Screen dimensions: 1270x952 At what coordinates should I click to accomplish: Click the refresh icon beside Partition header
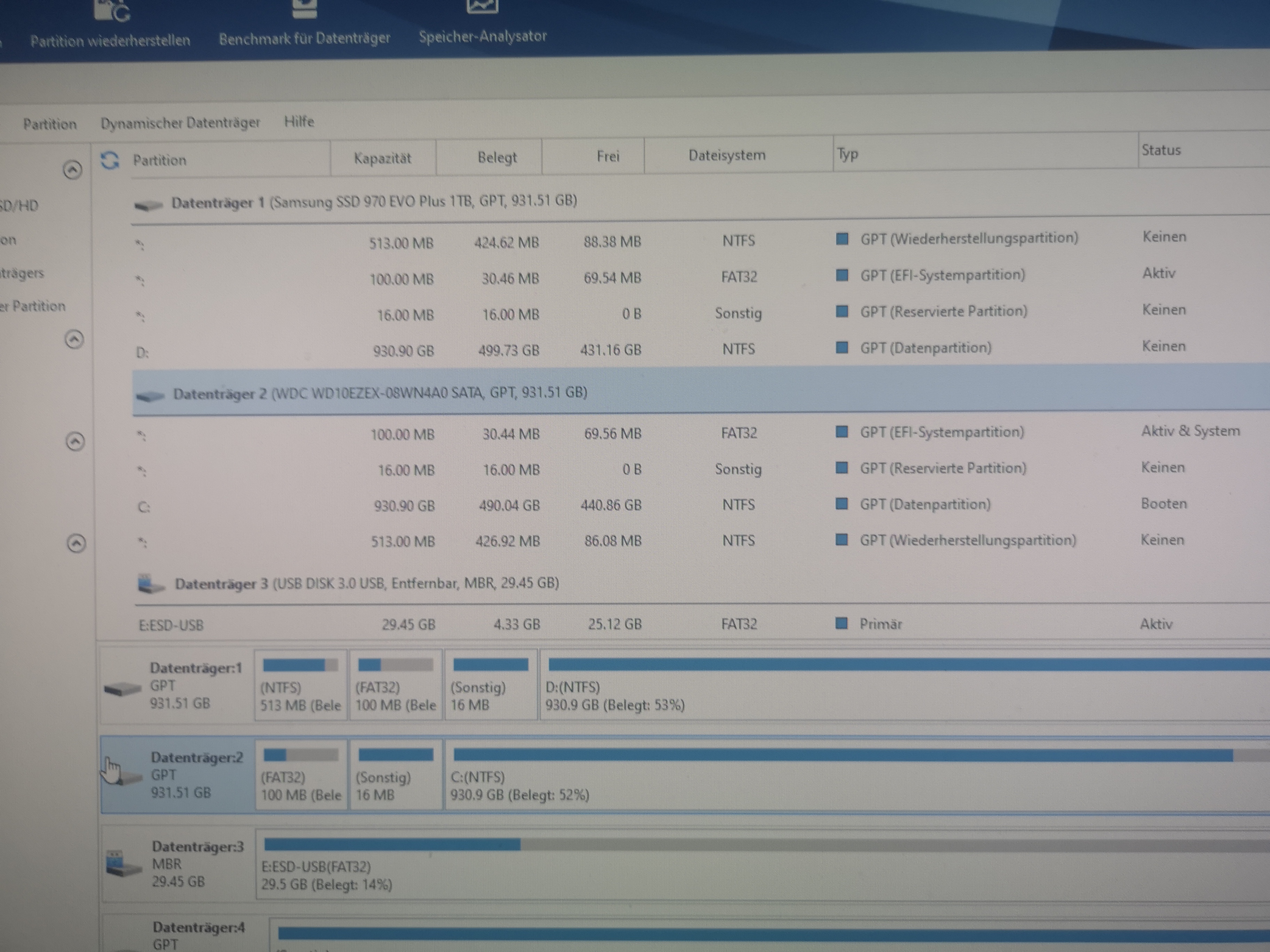tap(110, 160)
